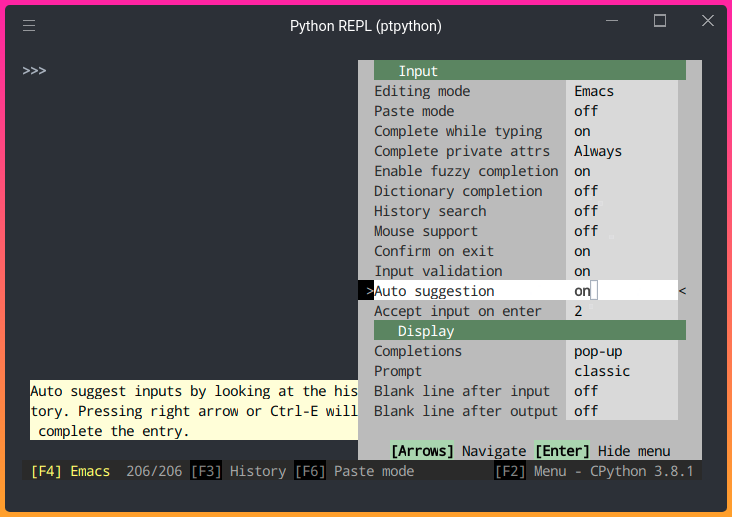Toggle Blank line after input off value
732x517 pixels.
pos(586,391)
